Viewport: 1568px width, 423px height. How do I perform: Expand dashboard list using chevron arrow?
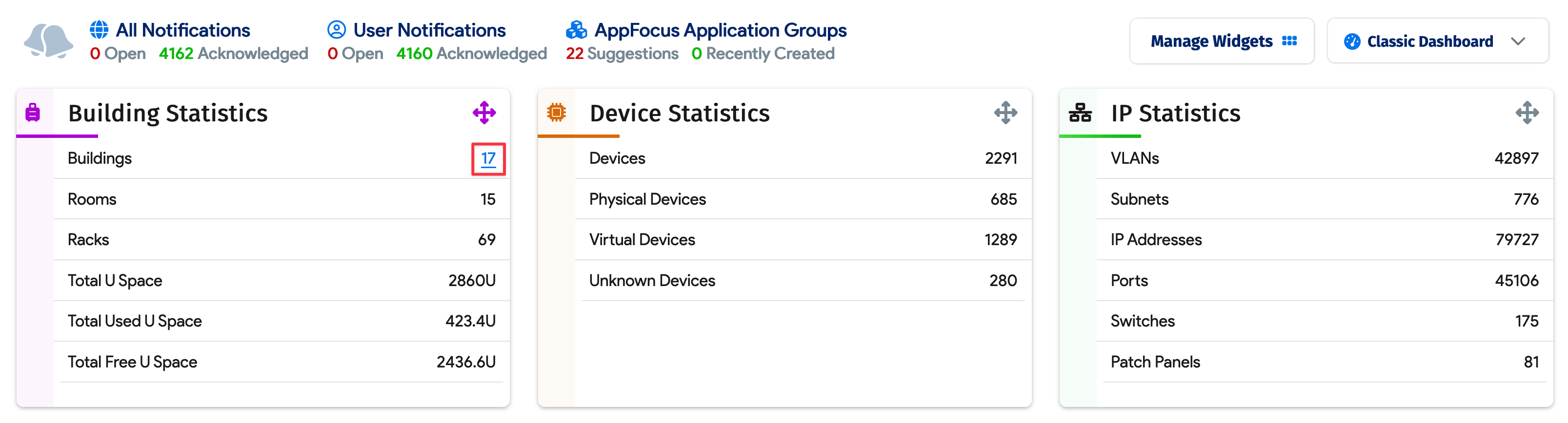(1517, 41)
